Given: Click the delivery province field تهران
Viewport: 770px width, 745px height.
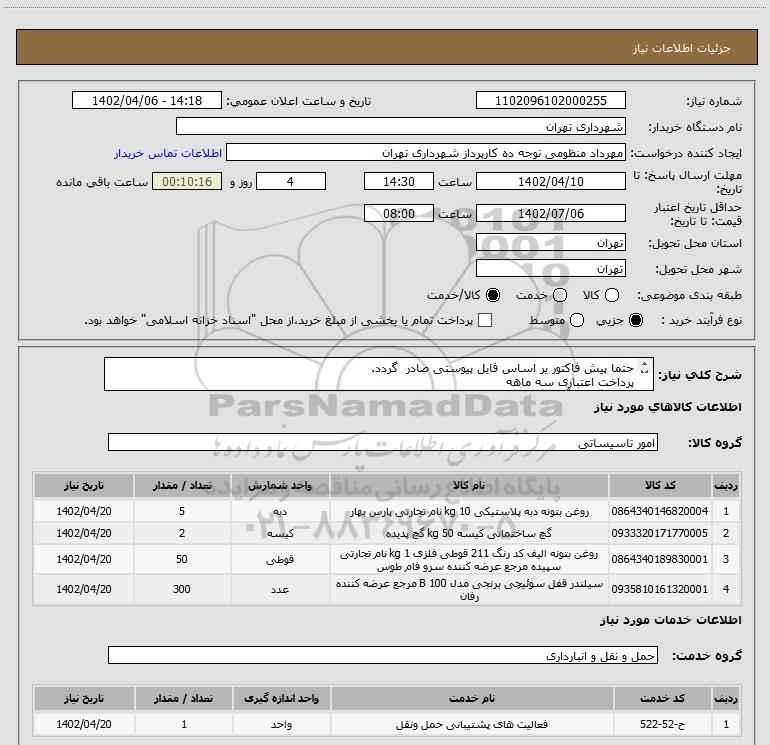Looking at the screenshot, I should click(x=550, y=243).
